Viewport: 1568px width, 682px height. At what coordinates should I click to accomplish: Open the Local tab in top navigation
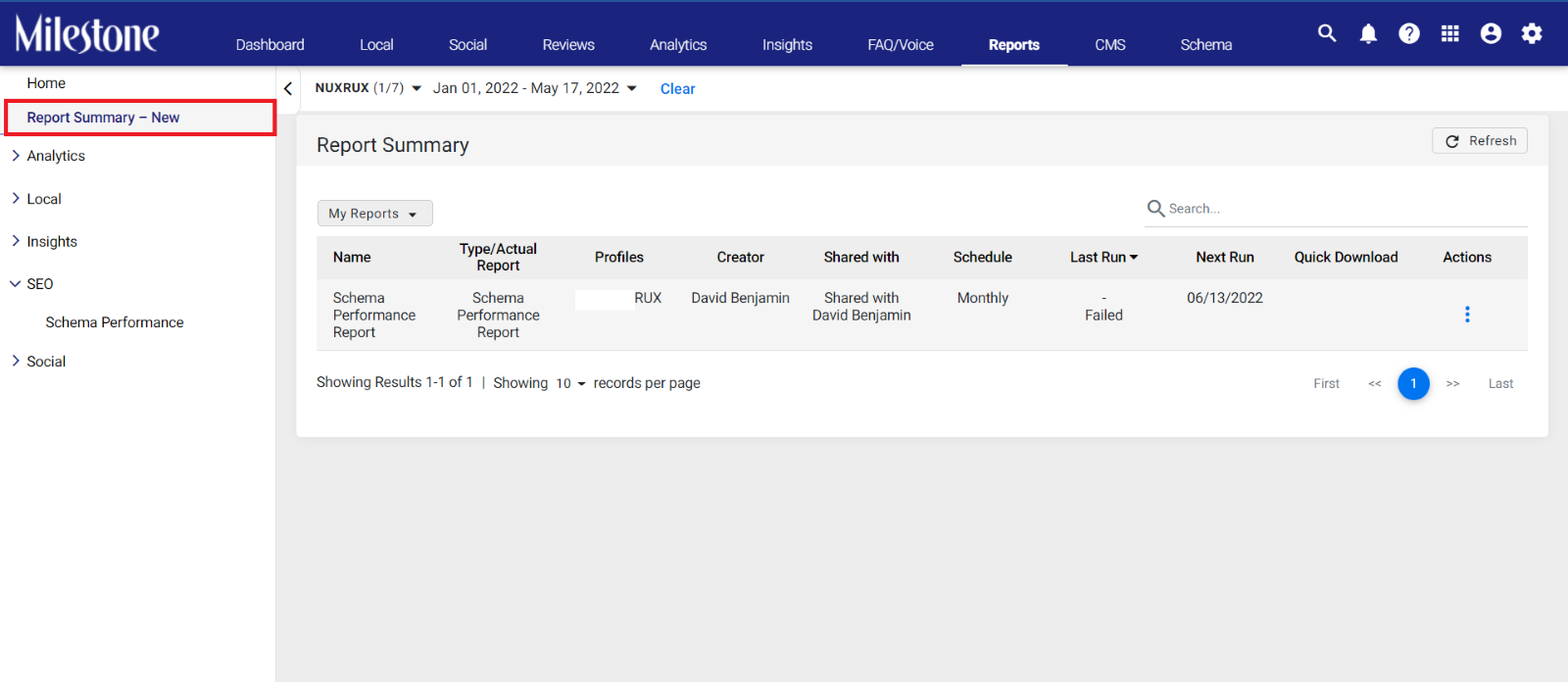pos(376,45)
